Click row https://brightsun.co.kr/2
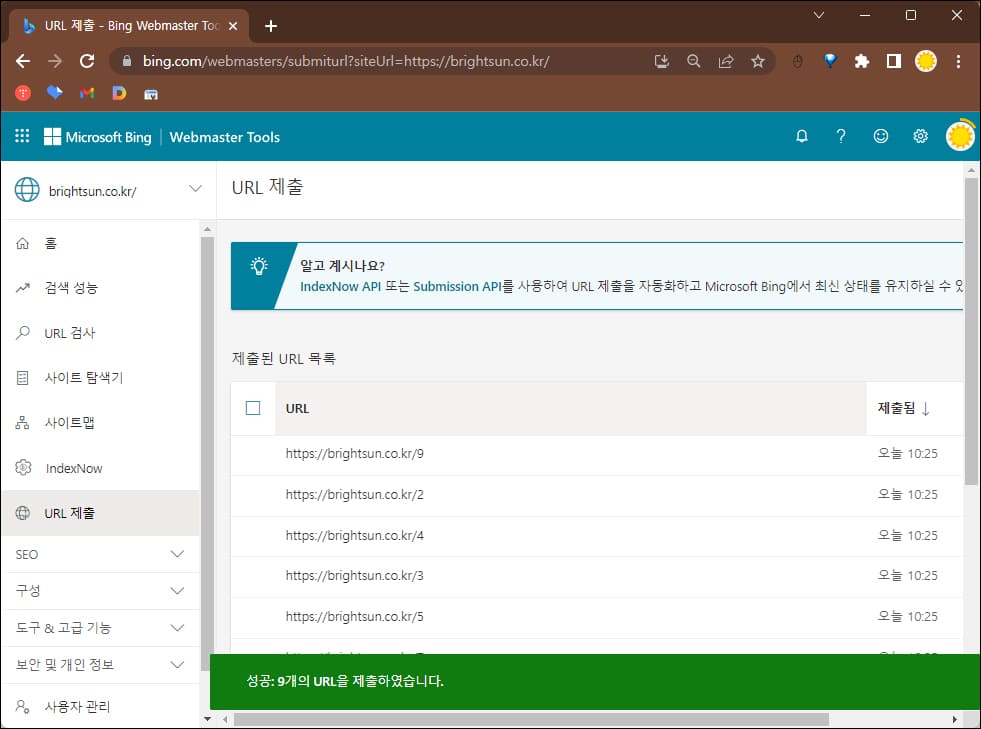Image resolution: width=981 pixels, height=729 pixels. click(x=596, y=494)
